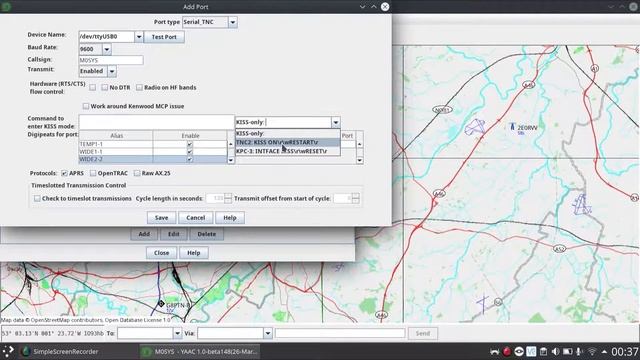Check to timeslot transmissions checkbox

pos(37,198)
